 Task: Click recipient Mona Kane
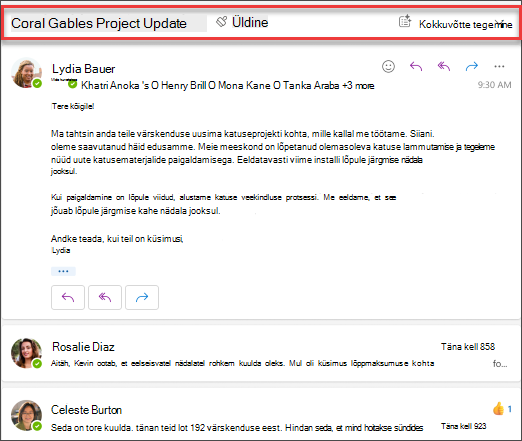coord(244,86)
